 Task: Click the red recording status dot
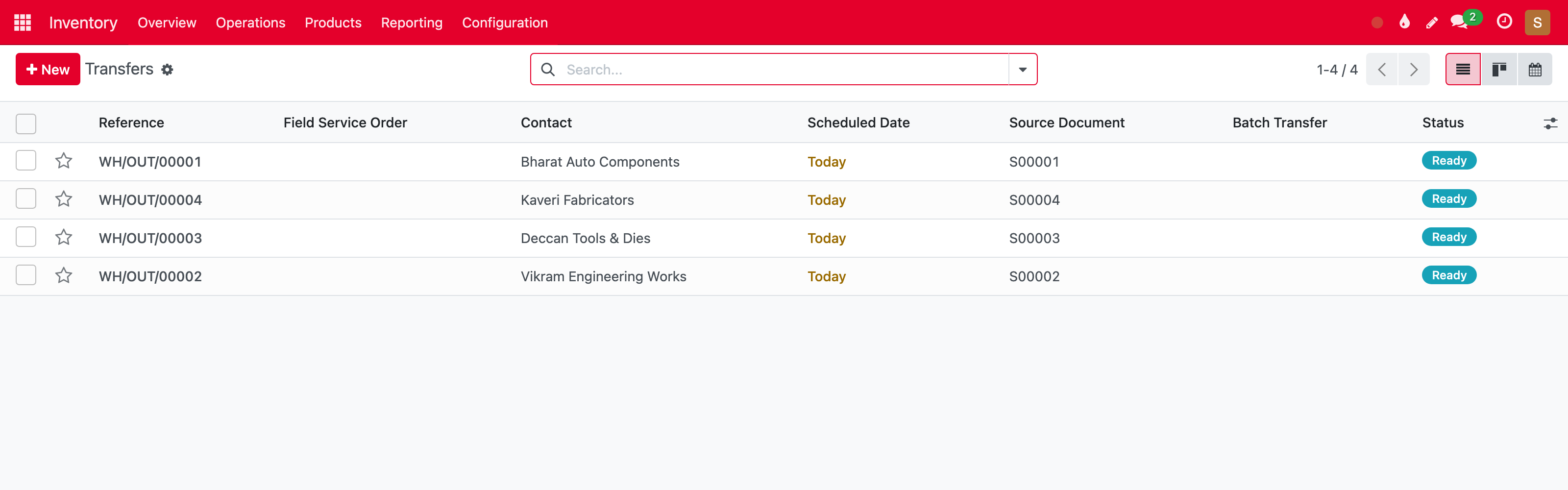point(1377,23)
